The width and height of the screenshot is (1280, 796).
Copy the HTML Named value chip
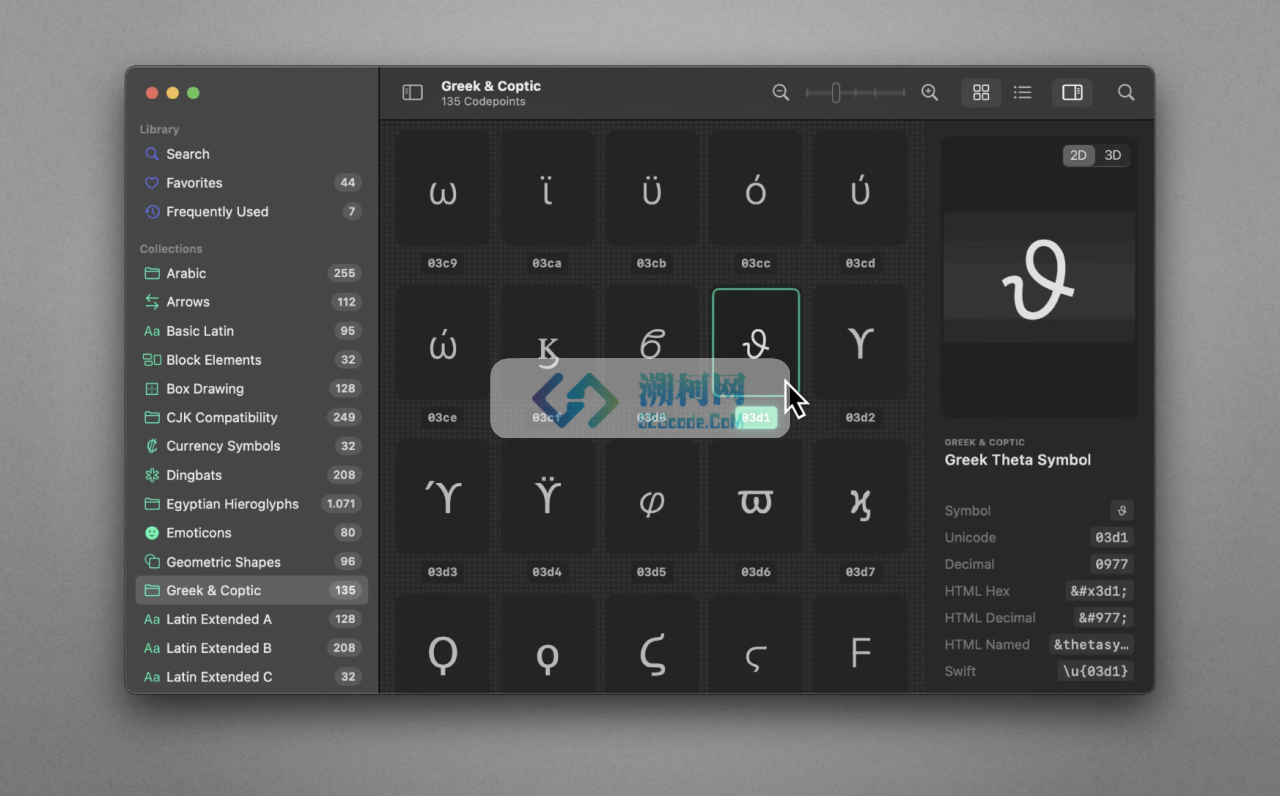1091,645
